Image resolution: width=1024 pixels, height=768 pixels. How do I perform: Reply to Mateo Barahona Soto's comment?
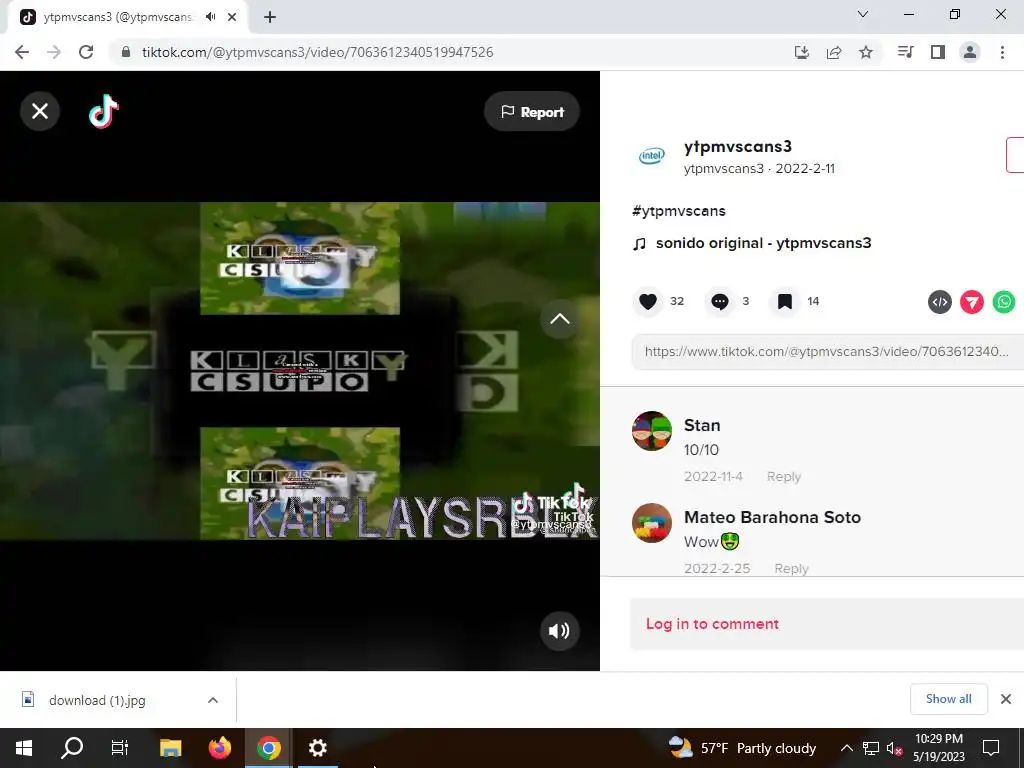[791, 569]
